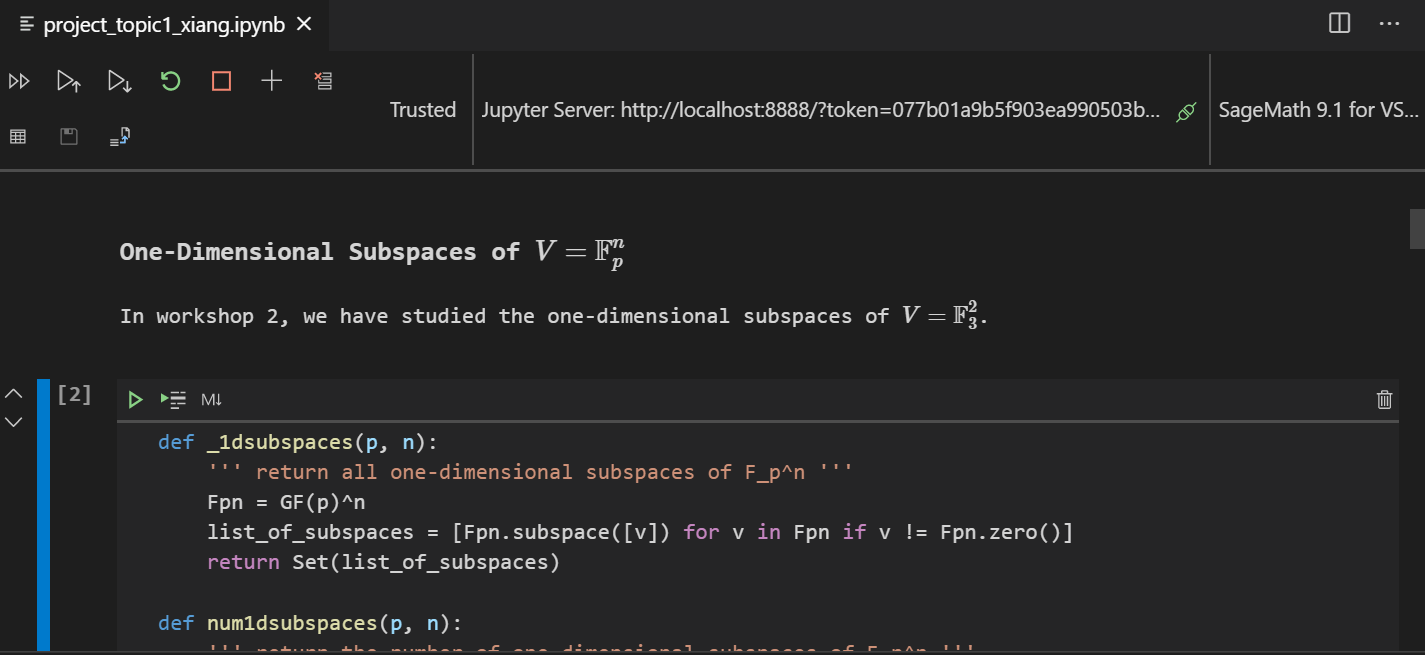Interrupt execution with the stop icon

220,81
